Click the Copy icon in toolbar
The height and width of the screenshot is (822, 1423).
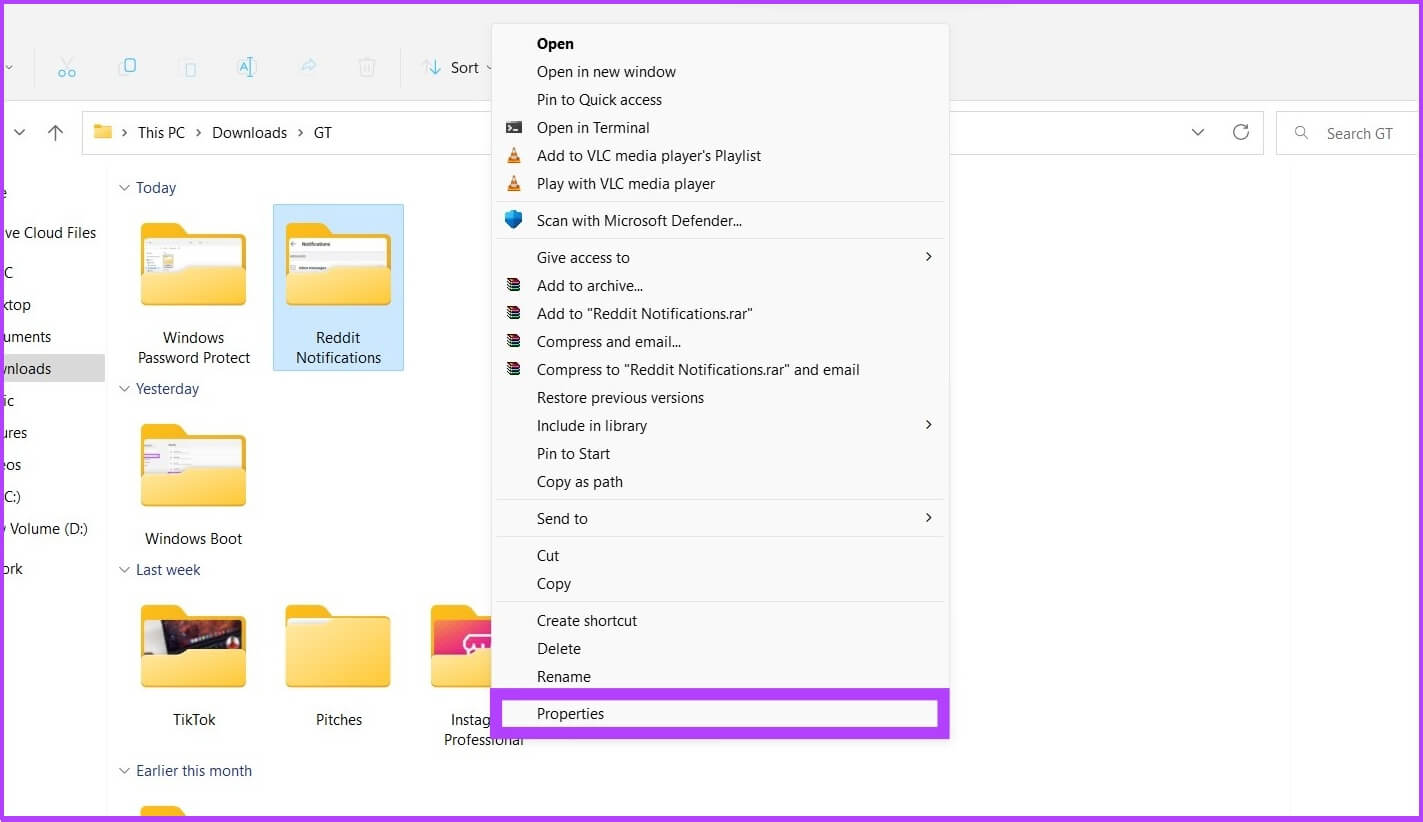(x=127, y=67)
